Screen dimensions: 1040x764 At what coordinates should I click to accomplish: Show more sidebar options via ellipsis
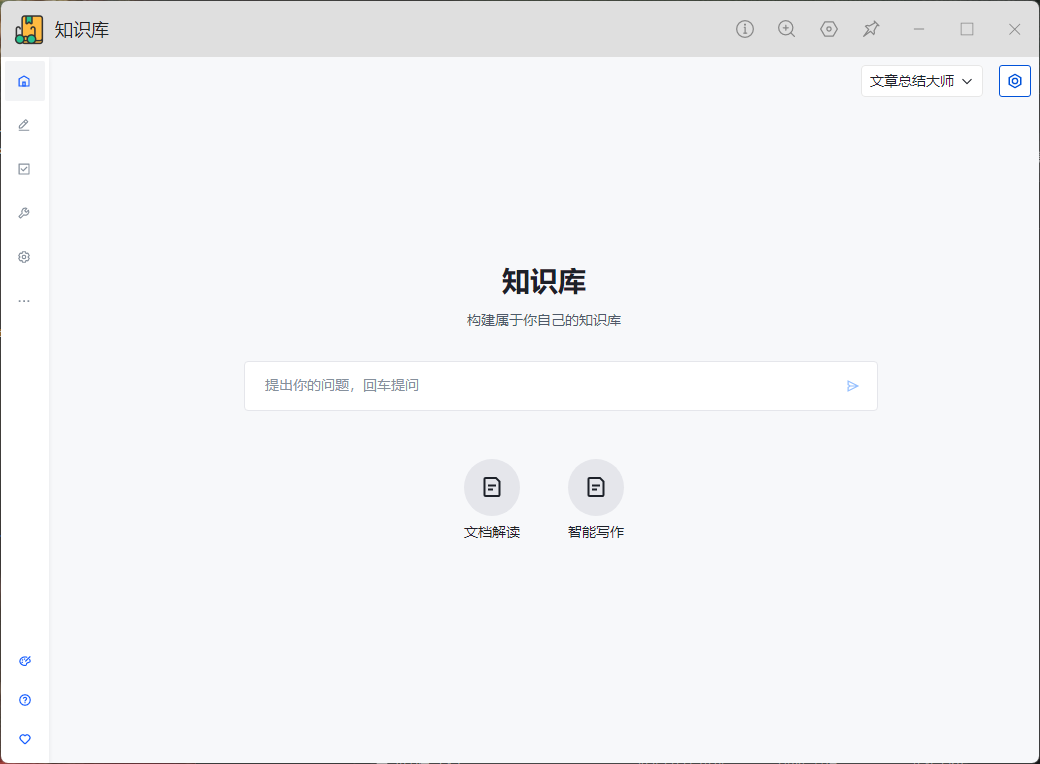(x=25, y=301)
